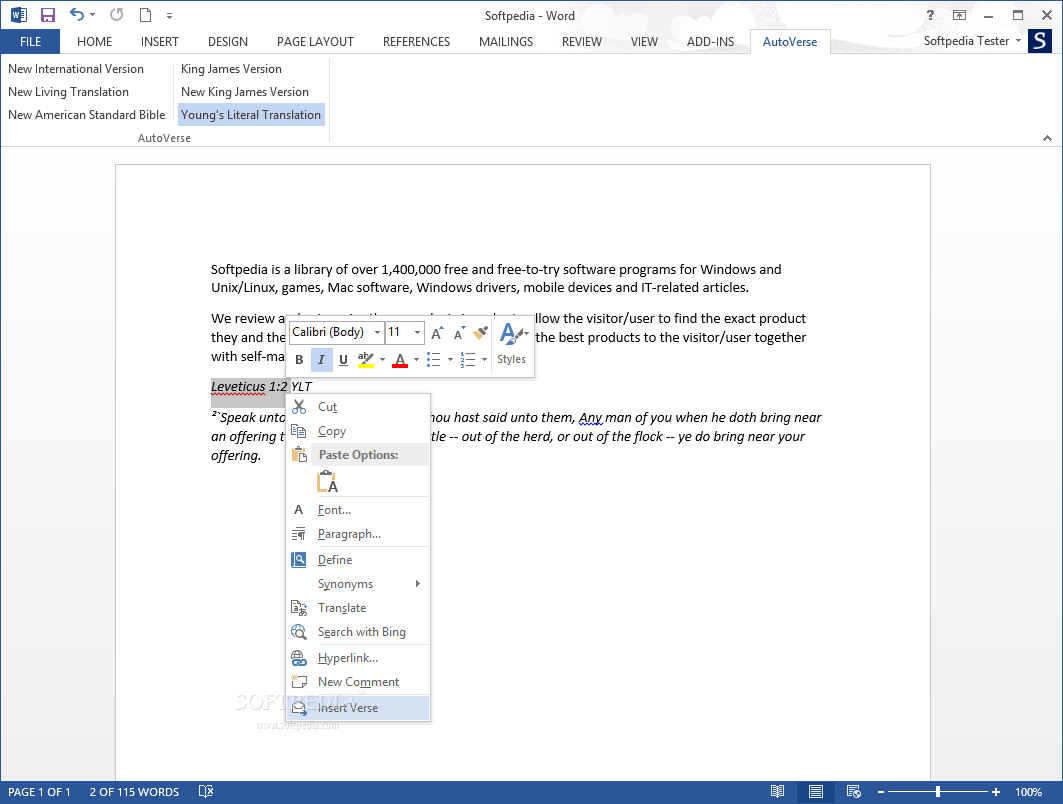Viewport: 1063px width, 804px height.
Task: Choose Insert Verse in the context menu
Action: (x=359, y=708)
